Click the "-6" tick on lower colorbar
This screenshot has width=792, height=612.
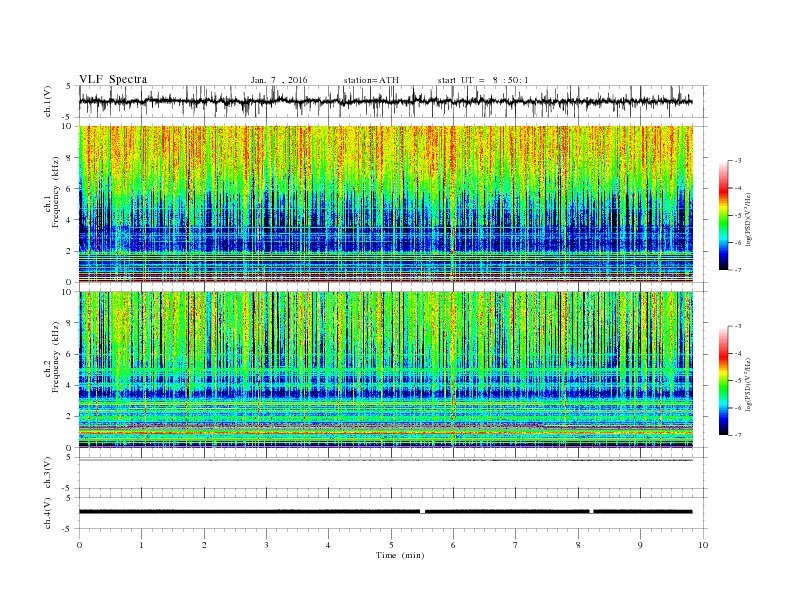(737, 408)
